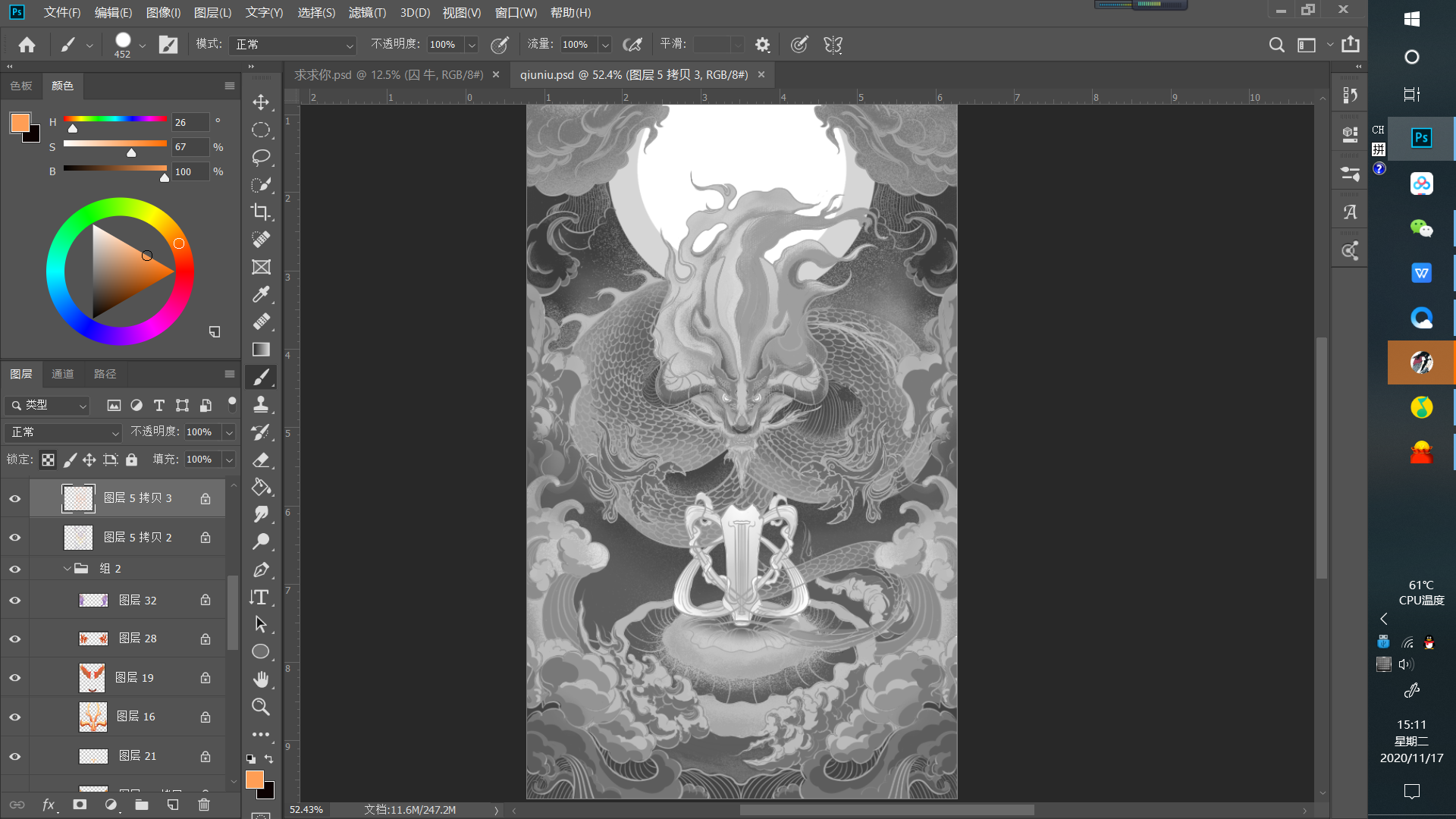The width and height of the screenshot is (1456, 819).
Task: Open the brush mode 正常 dropdown
Action: coord(293,45)
